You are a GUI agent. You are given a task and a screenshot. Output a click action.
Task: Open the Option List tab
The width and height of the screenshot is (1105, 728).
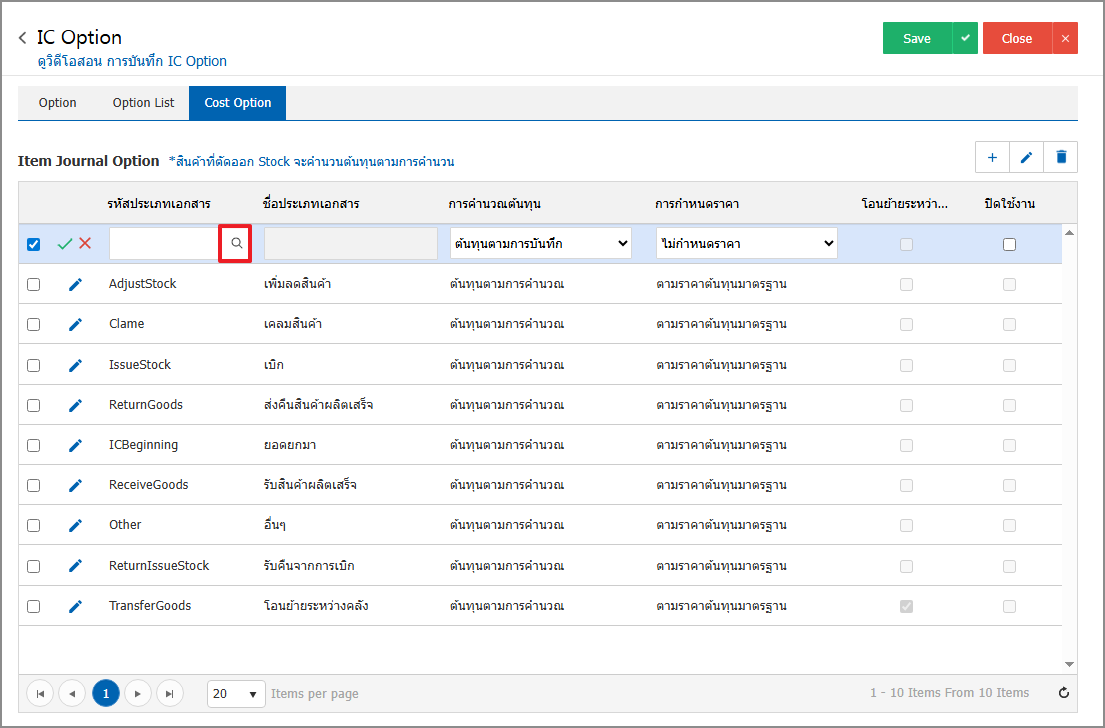point(143,103)
